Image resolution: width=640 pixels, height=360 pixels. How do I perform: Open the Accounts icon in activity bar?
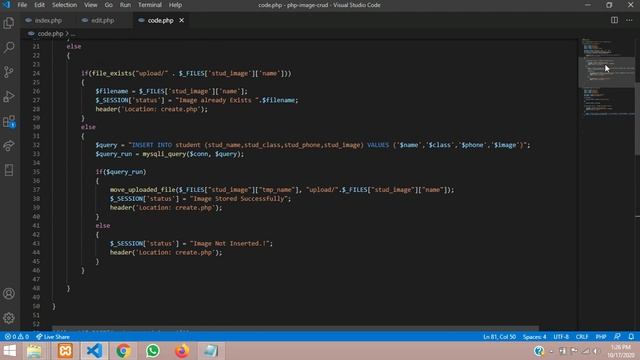coord(9,293)
